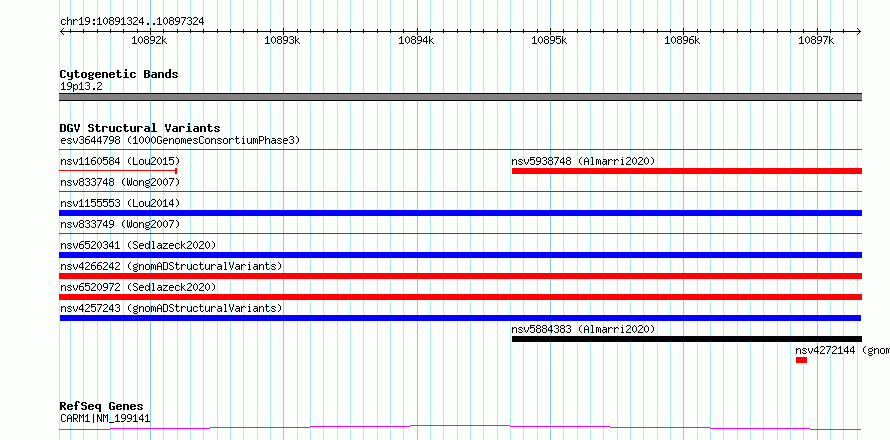This screenshot has width=890, height=440.
Task: Click the red bar of nsv4266242
Action: click(461, 276)
